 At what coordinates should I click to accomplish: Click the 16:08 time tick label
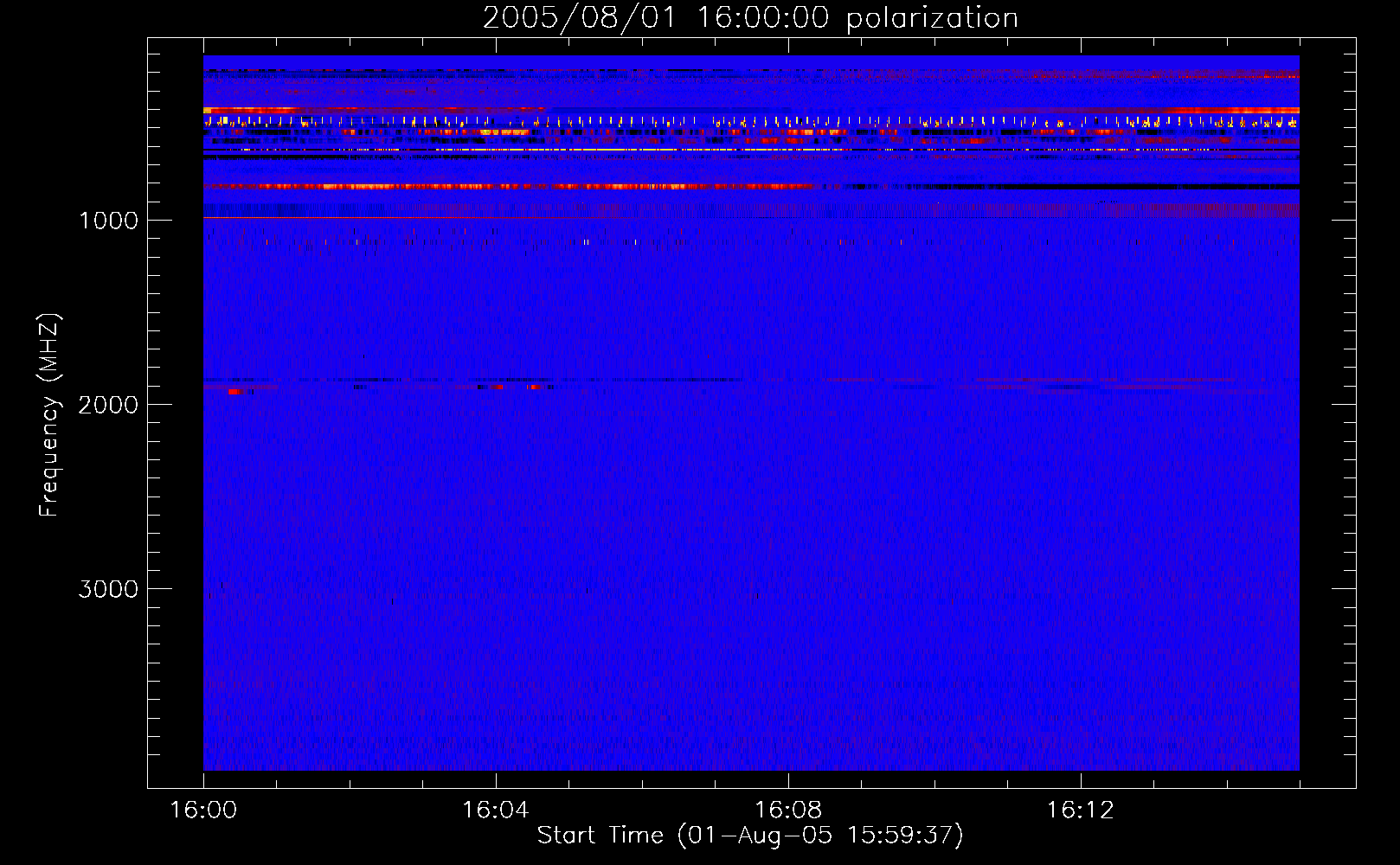click(788, 811)
